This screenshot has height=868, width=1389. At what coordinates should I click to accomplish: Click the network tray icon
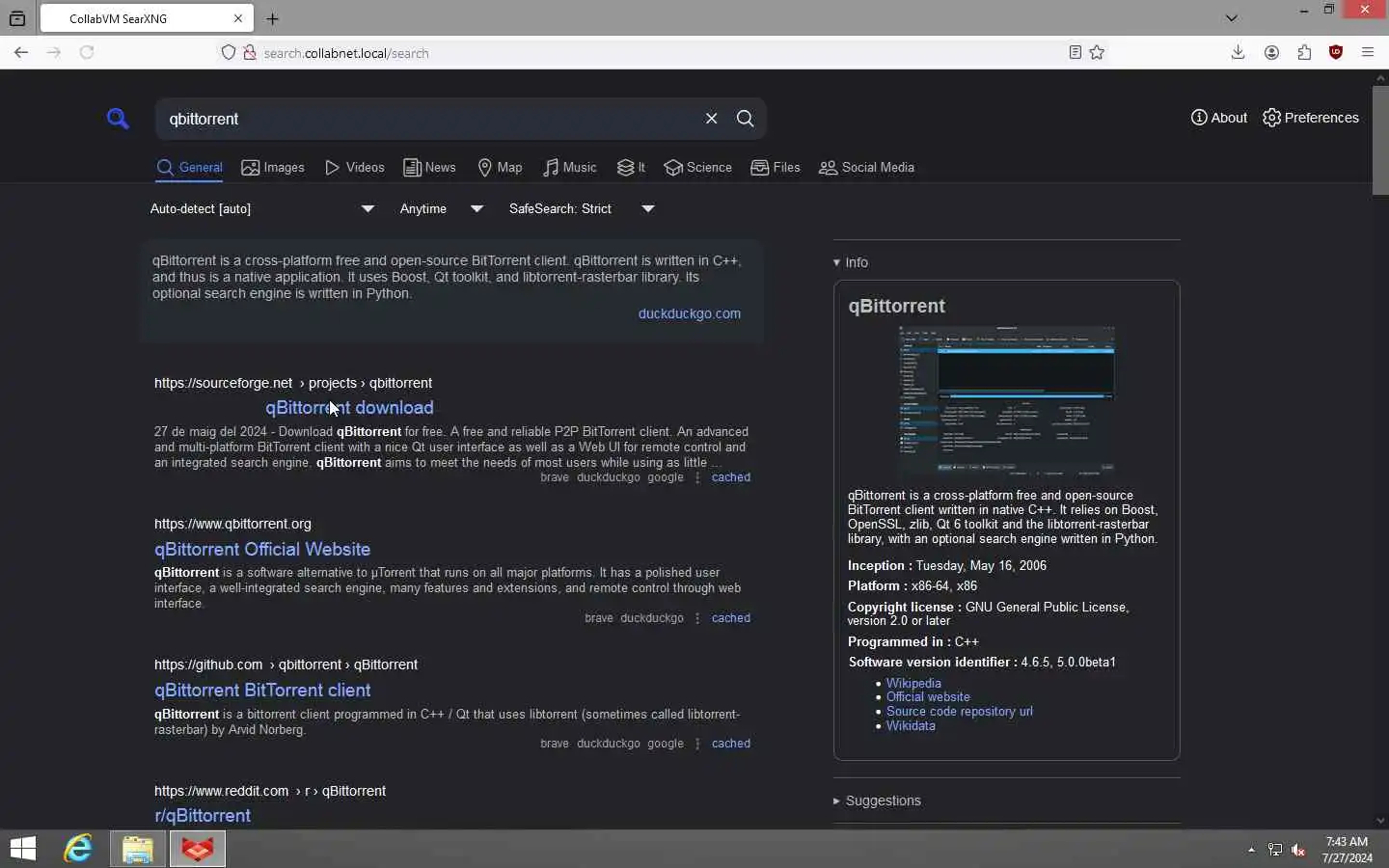[x=1275, y=850]
